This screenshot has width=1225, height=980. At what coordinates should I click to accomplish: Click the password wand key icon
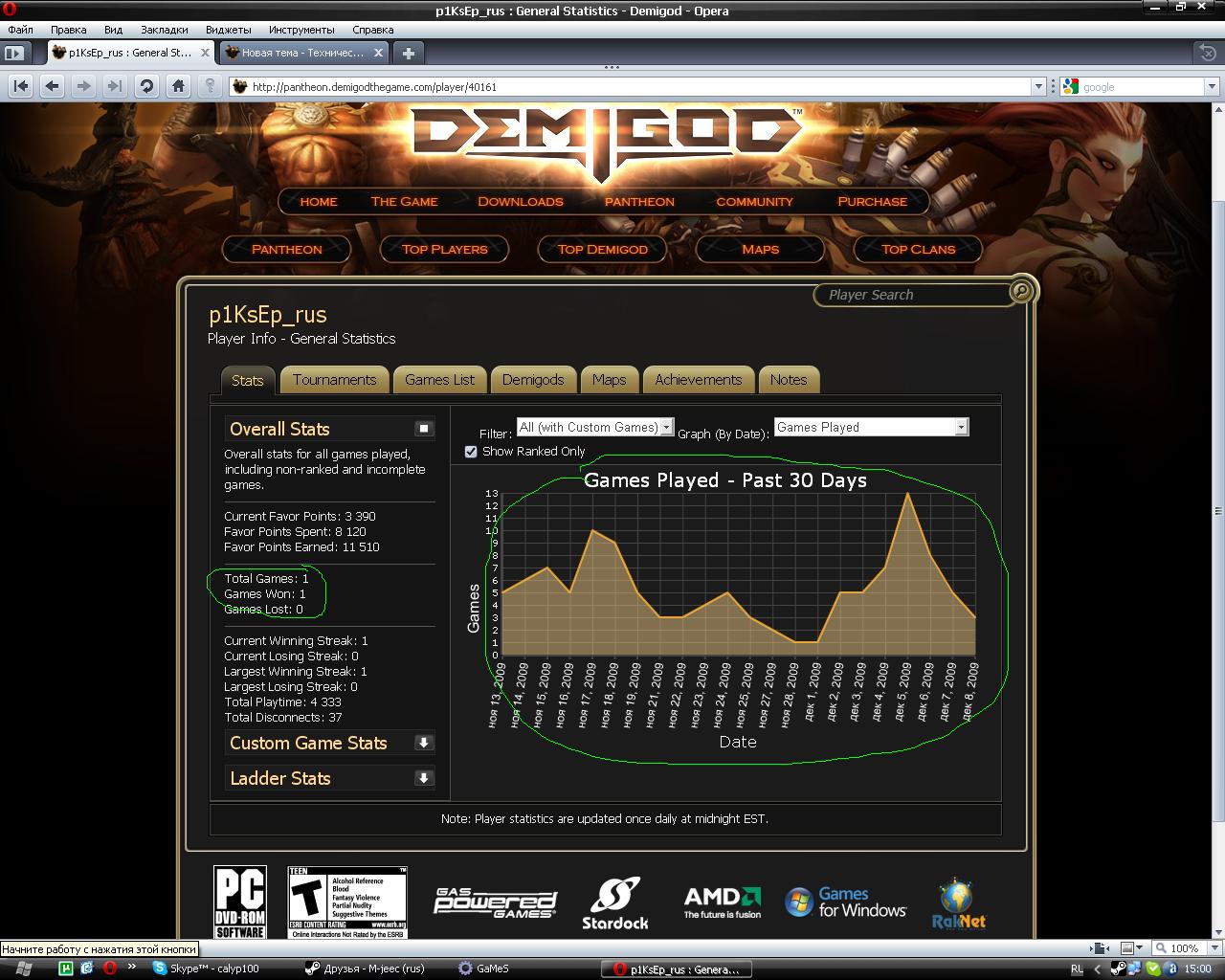click(x=210, y=86)
